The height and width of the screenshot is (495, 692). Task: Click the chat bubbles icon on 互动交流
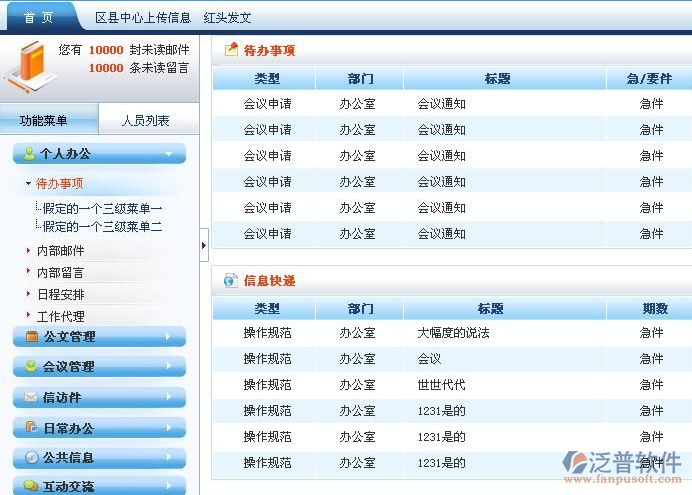coord(31,487)
